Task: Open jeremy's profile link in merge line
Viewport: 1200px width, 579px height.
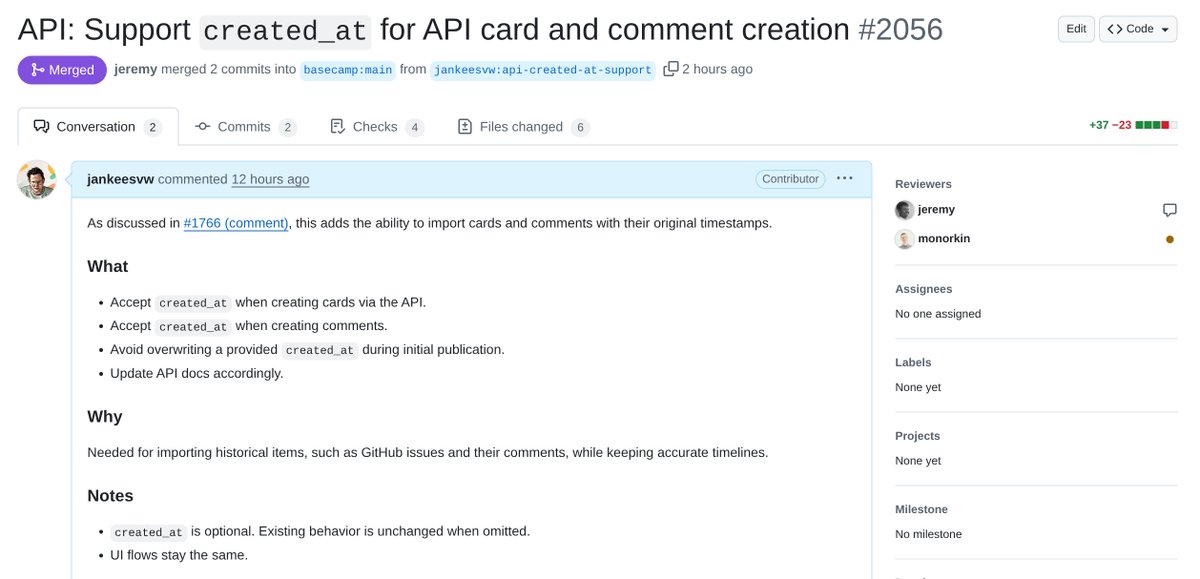Action: 136,70
